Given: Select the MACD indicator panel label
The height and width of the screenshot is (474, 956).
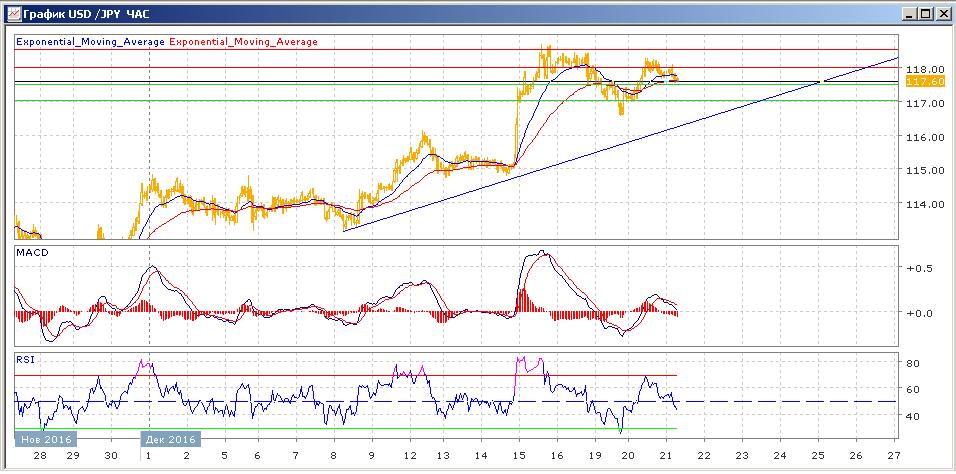Looking at the screenshot, I should 32,253.
